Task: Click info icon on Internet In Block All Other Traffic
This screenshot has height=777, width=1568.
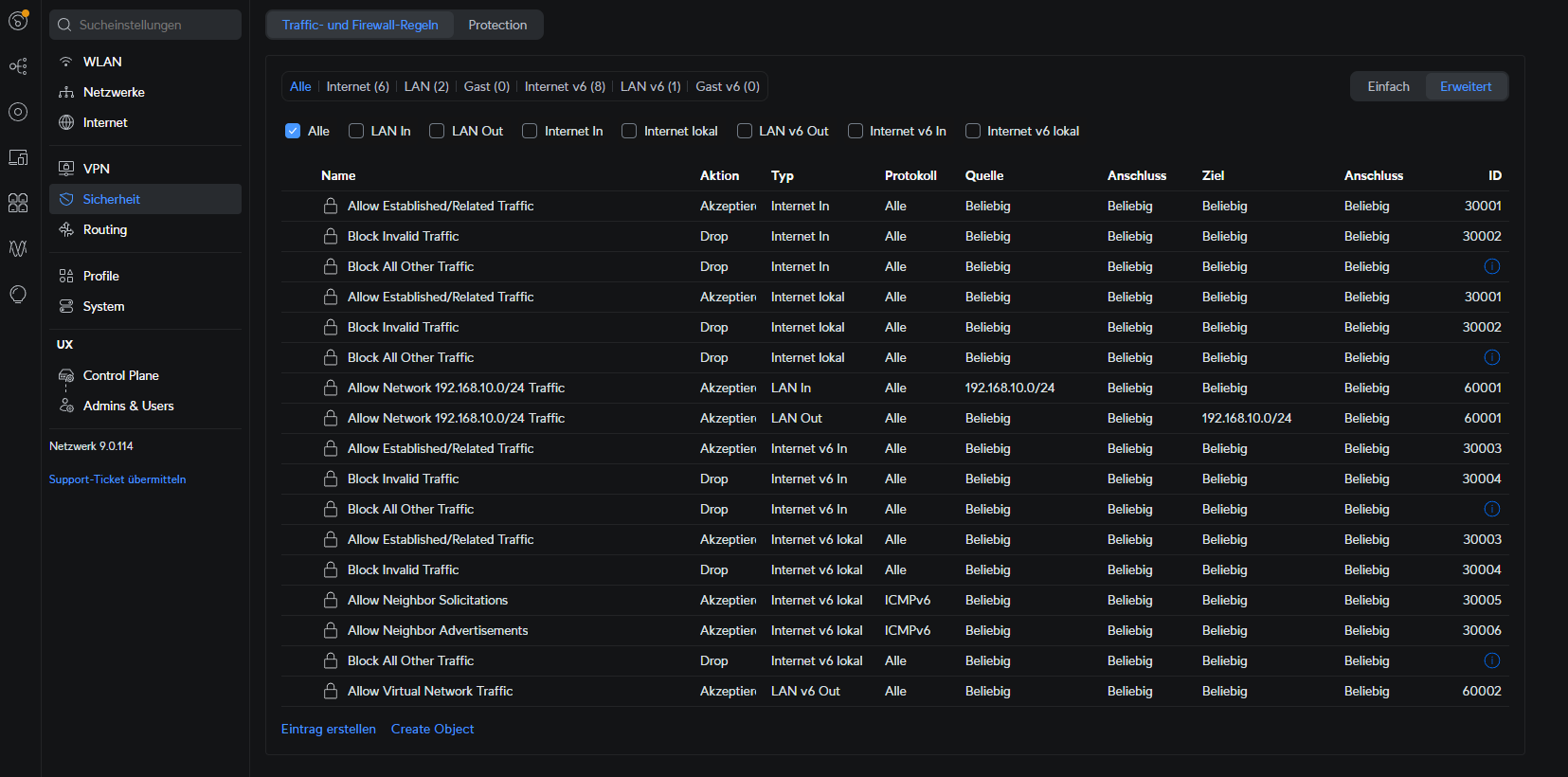Action: (1491, 266)
